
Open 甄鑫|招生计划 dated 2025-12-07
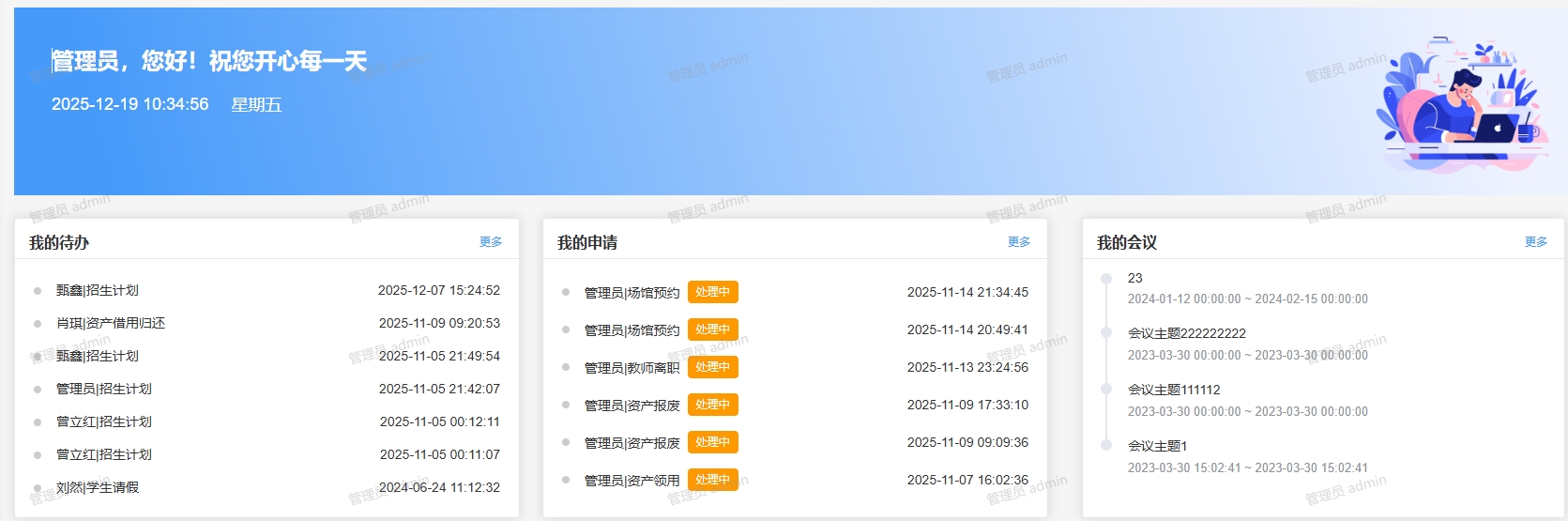tap(97, 290)
